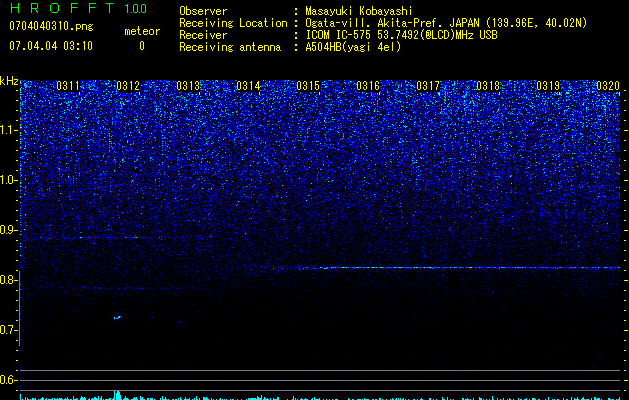
Task: Click the 1.1 kHz axis tick label
Action: [x=8, y=130]
